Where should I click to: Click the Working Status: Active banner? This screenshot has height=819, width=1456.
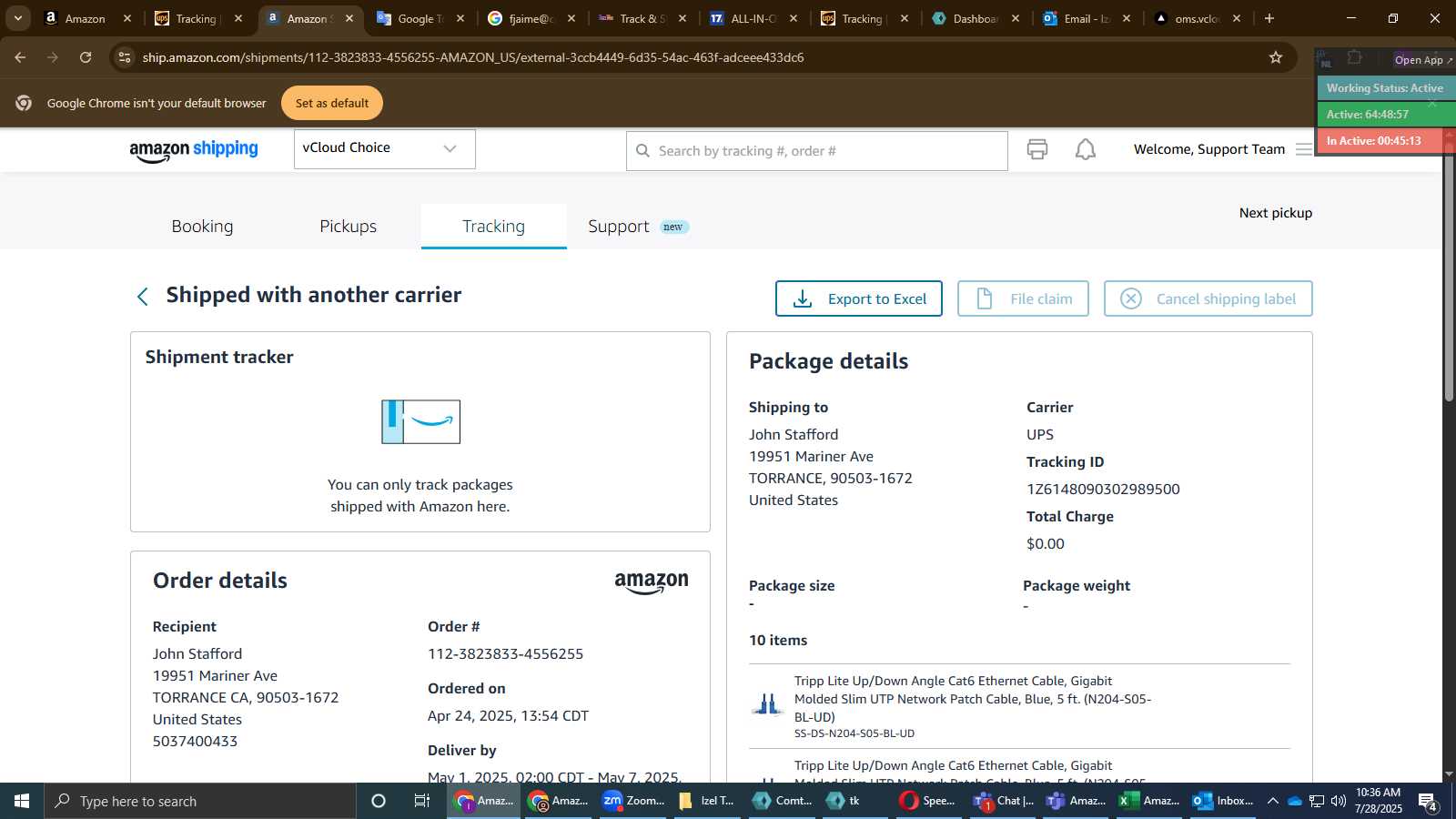coord(1384,88)
